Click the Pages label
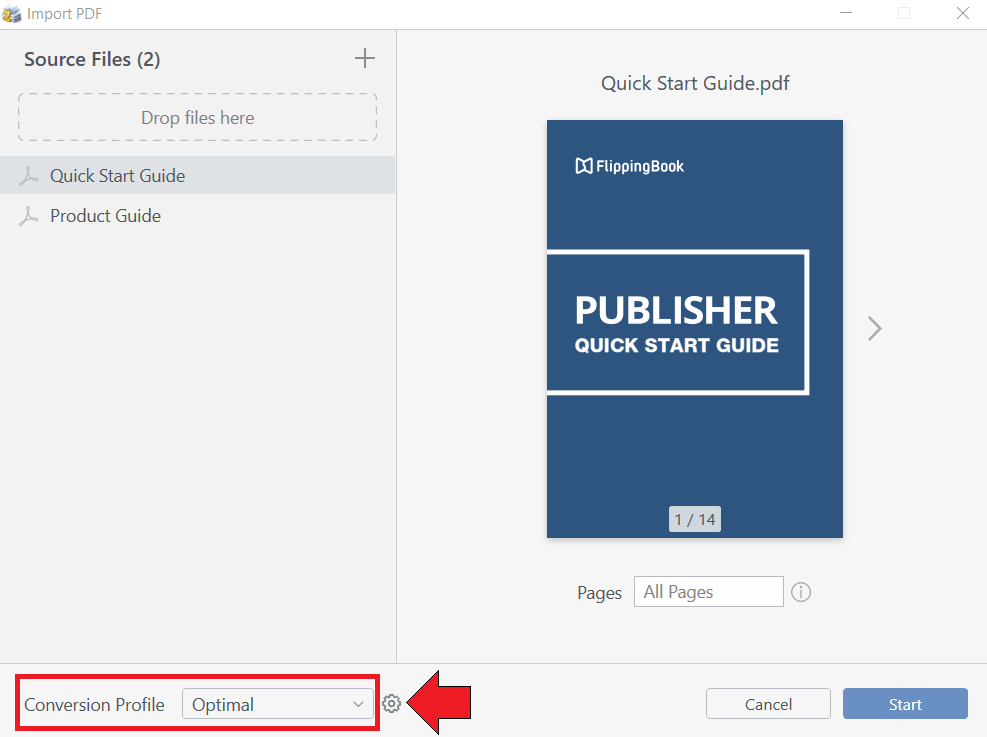Viewport: 987px width, 737px height. coord(599,593)
